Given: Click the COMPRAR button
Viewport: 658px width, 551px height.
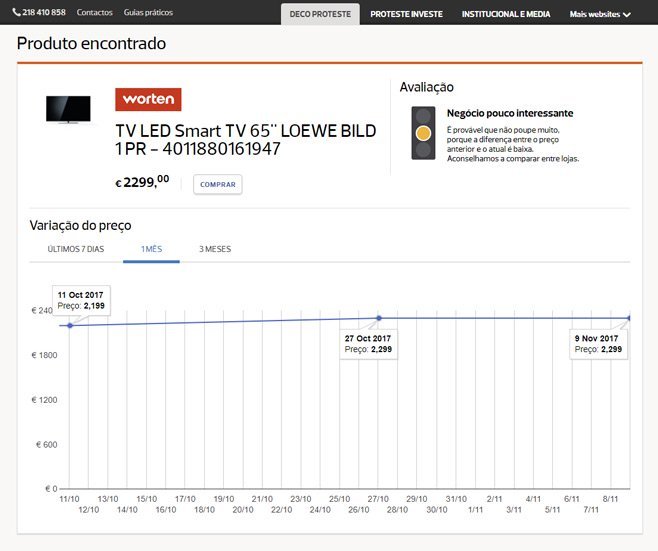Looking at the screenshot, I should click(218, 184).
